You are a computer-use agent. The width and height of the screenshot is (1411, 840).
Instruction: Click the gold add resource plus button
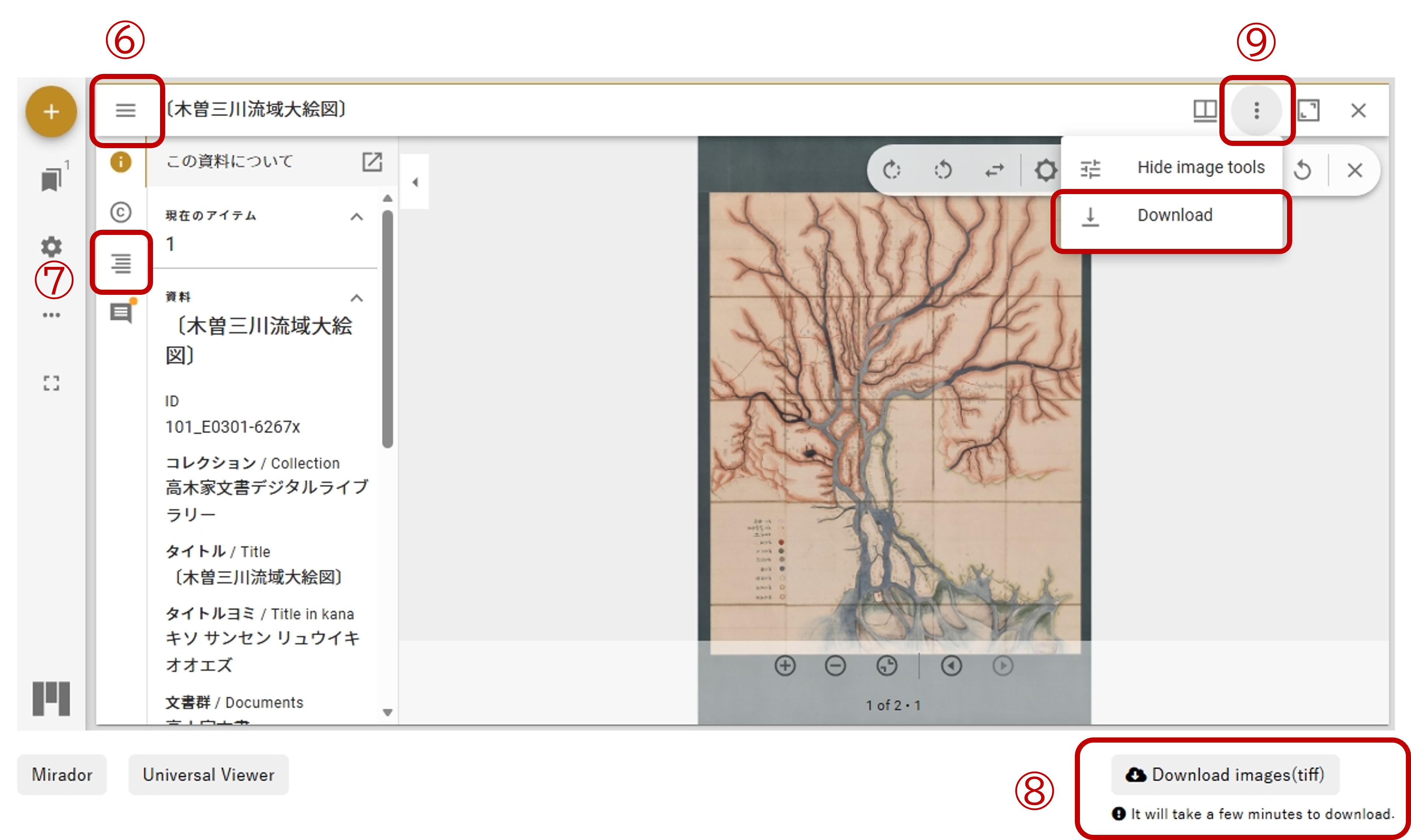click(51, 111)
